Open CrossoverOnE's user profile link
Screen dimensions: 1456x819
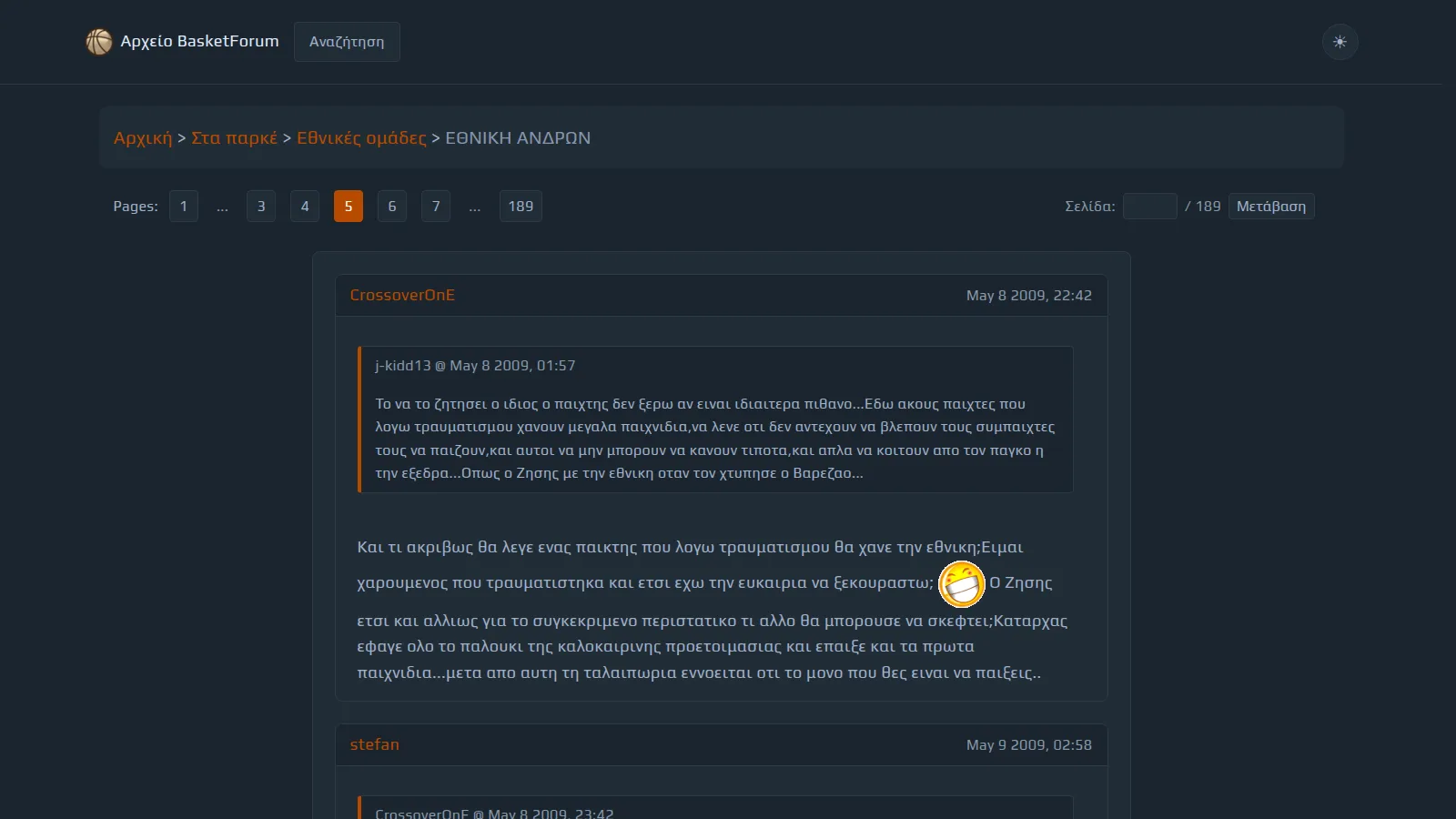(402, 295)
